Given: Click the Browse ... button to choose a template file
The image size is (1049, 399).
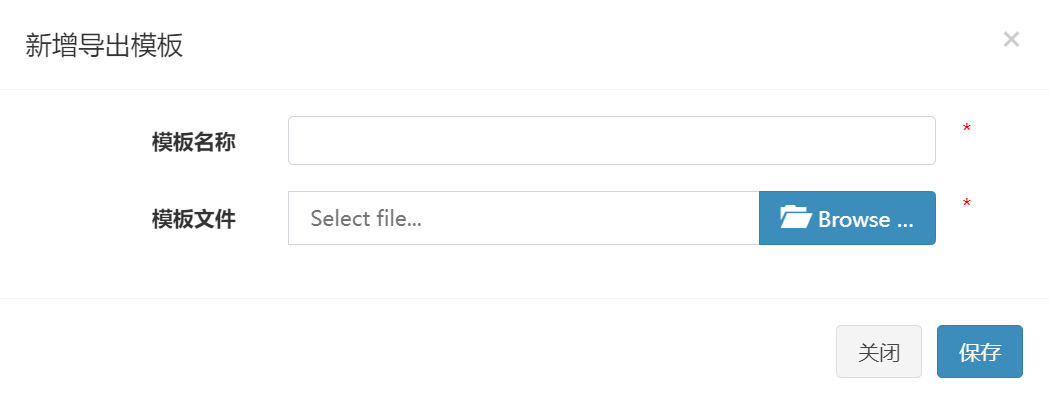Looking at the screenshot, I should [847, 218].
